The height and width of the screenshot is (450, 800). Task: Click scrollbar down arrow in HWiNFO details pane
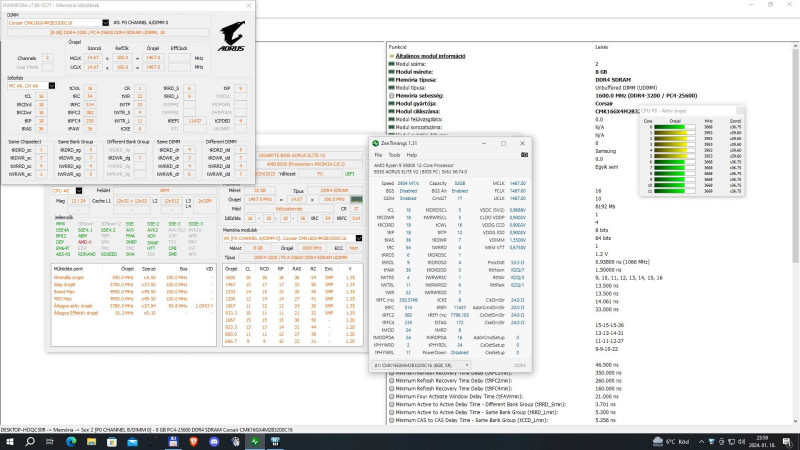point(795,421)
